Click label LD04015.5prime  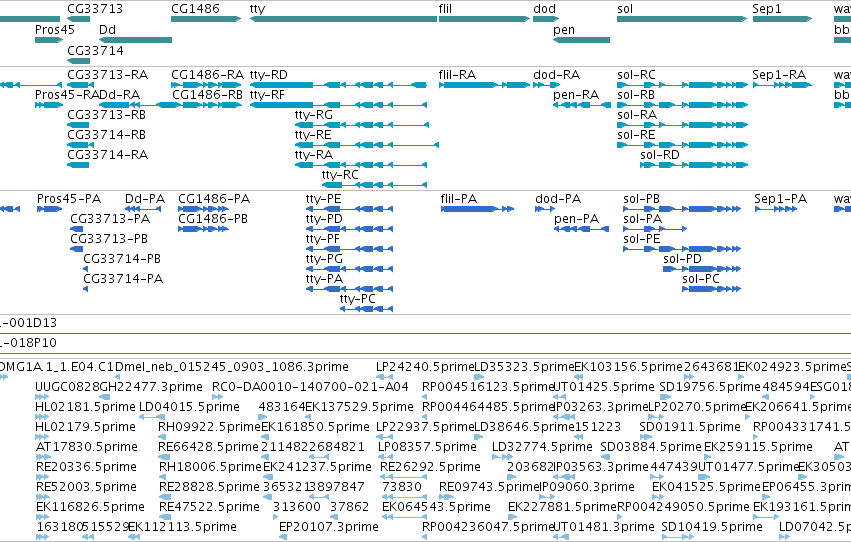click(189, 407)
